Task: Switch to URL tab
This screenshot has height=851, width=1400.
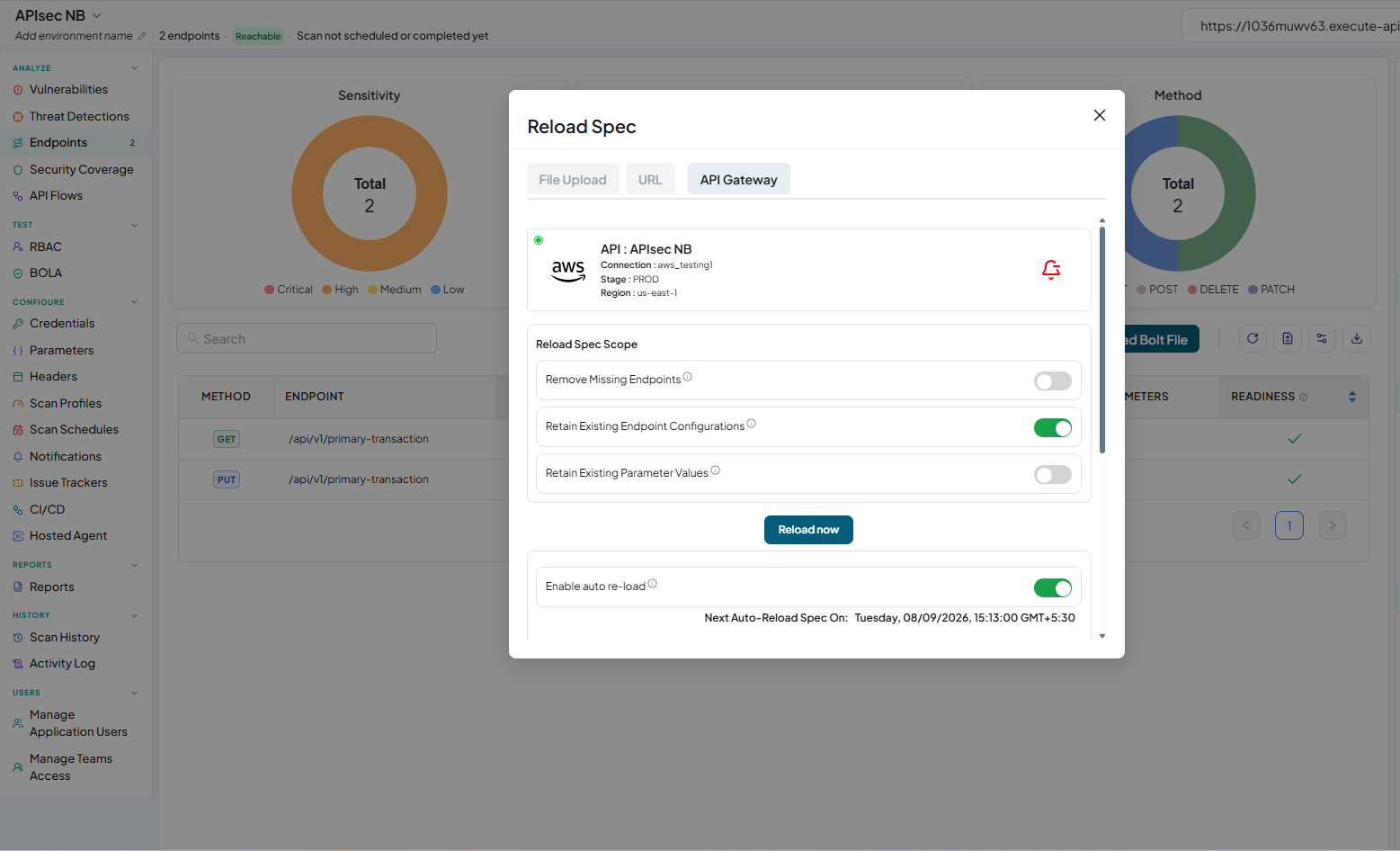Action: [650, 180]
